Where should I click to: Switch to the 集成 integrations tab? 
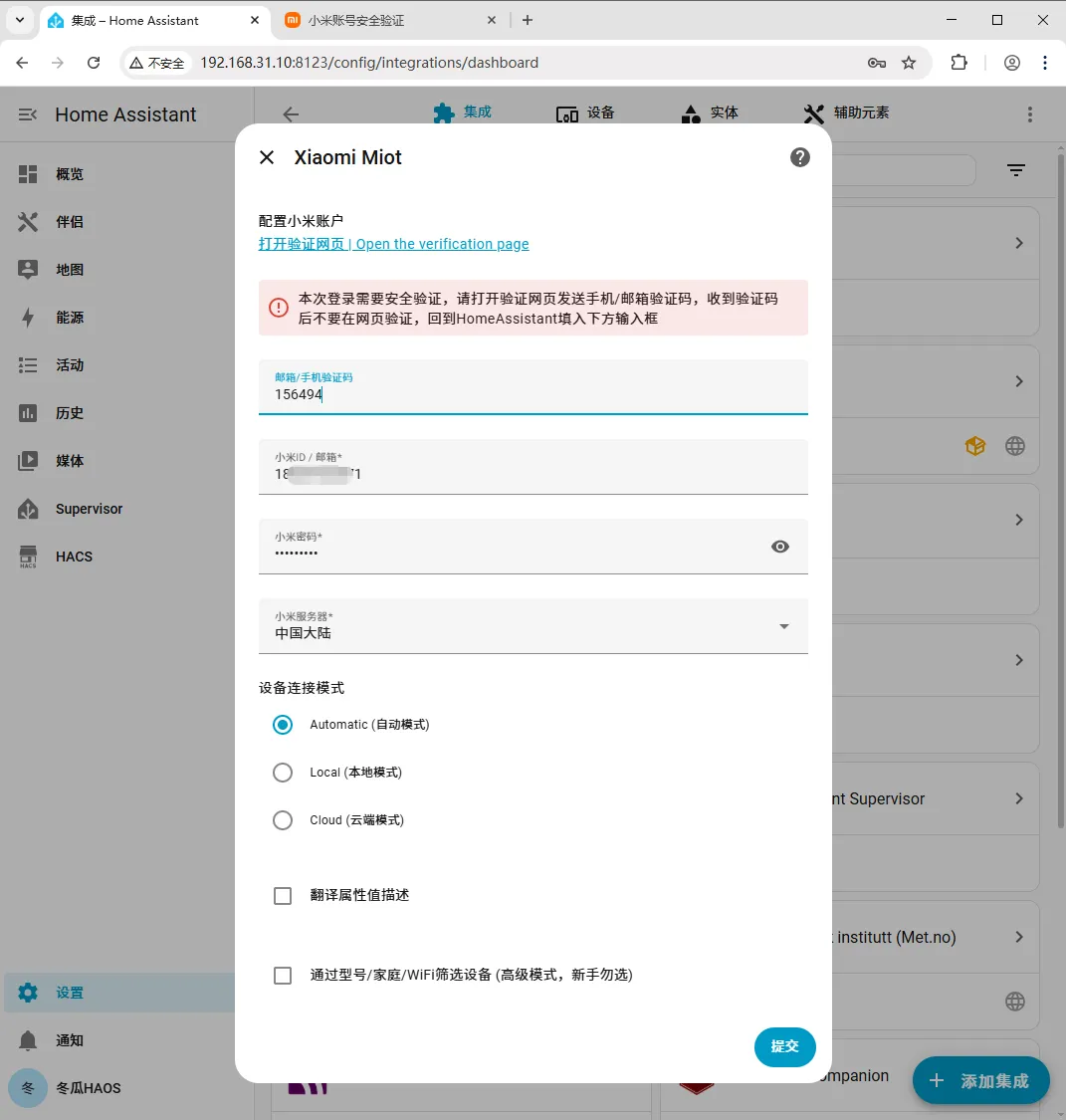point(462,112)
